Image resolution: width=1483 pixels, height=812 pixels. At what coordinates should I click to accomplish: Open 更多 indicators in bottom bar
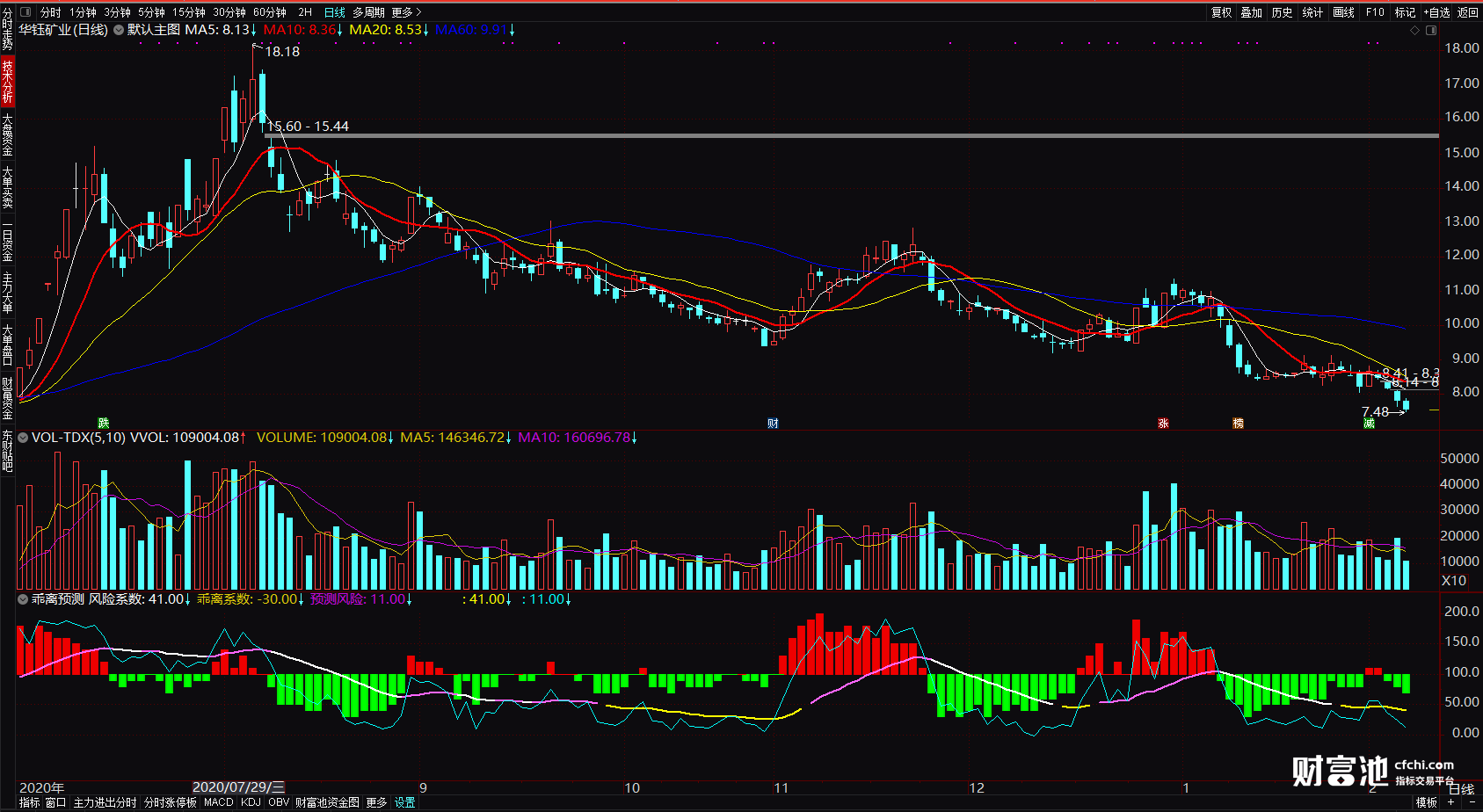click(376, 802)
